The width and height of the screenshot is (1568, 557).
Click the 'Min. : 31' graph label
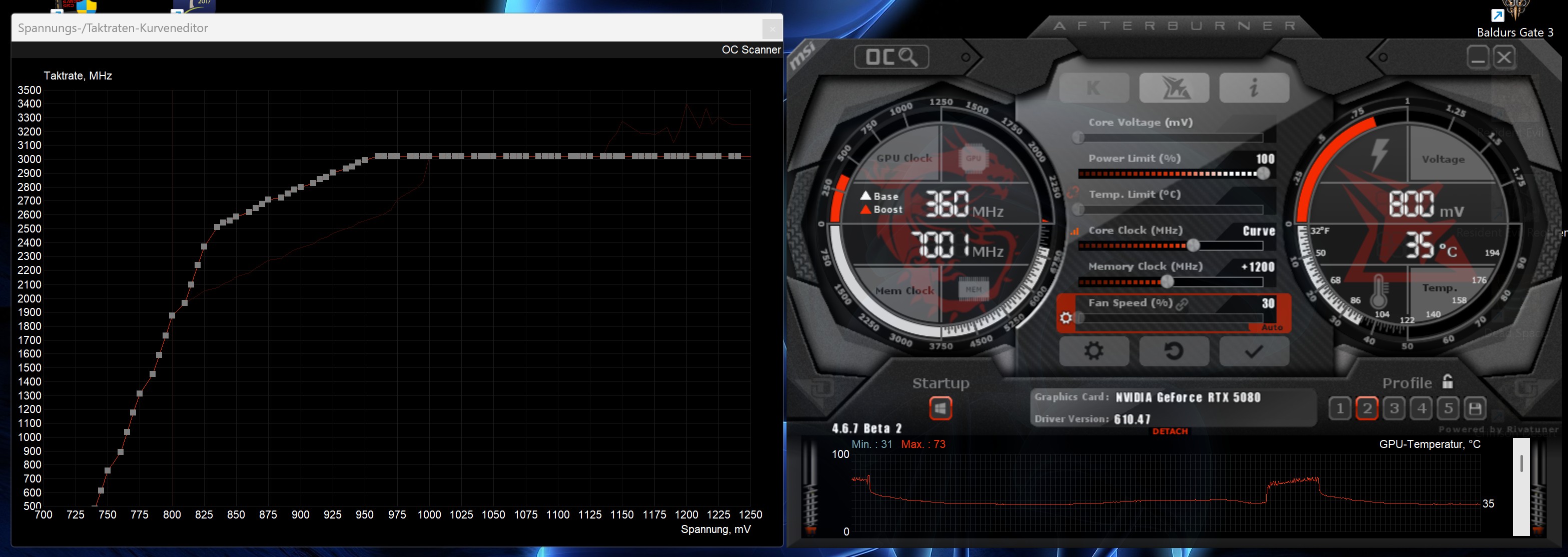pyautogui.click(x=872, y=444)
